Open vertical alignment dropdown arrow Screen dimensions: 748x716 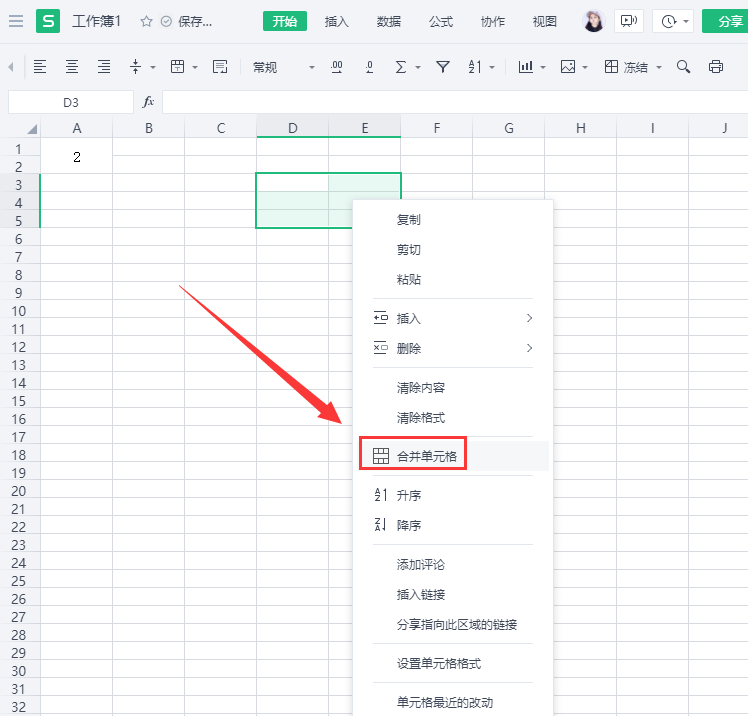click(x=153, y=67)
